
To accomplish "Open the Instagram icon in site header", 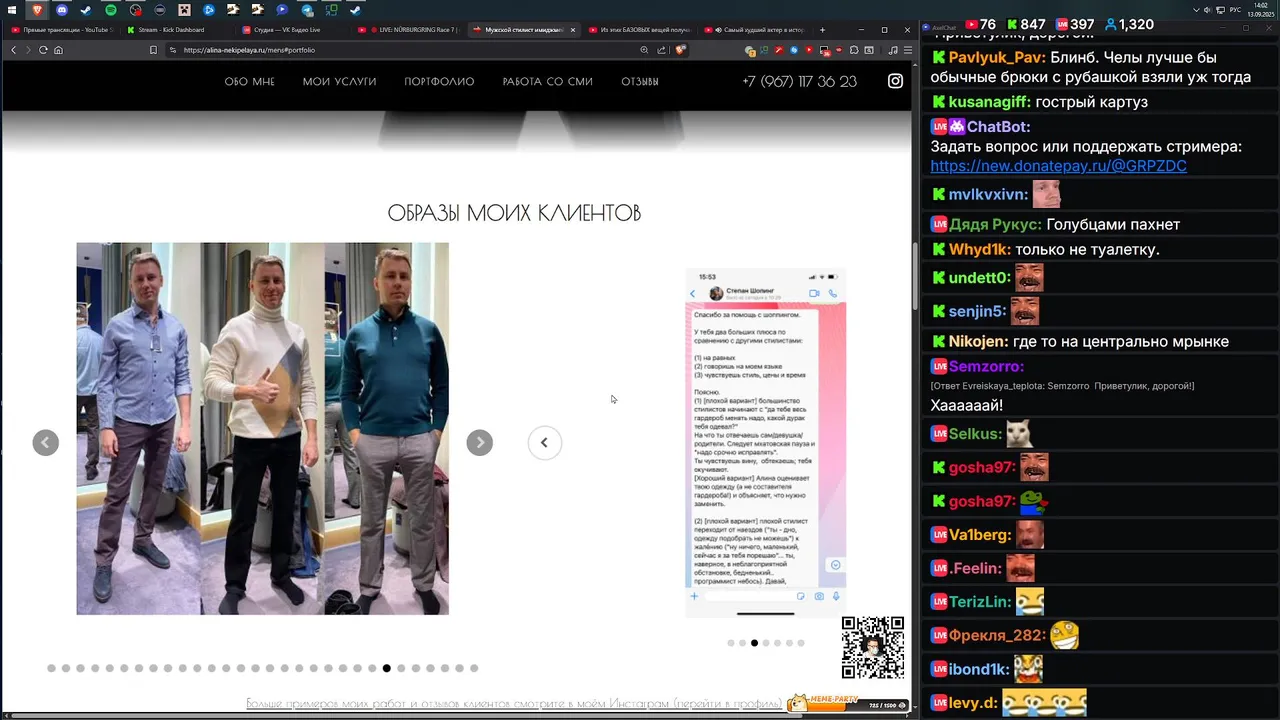I will tap(896, 82).
